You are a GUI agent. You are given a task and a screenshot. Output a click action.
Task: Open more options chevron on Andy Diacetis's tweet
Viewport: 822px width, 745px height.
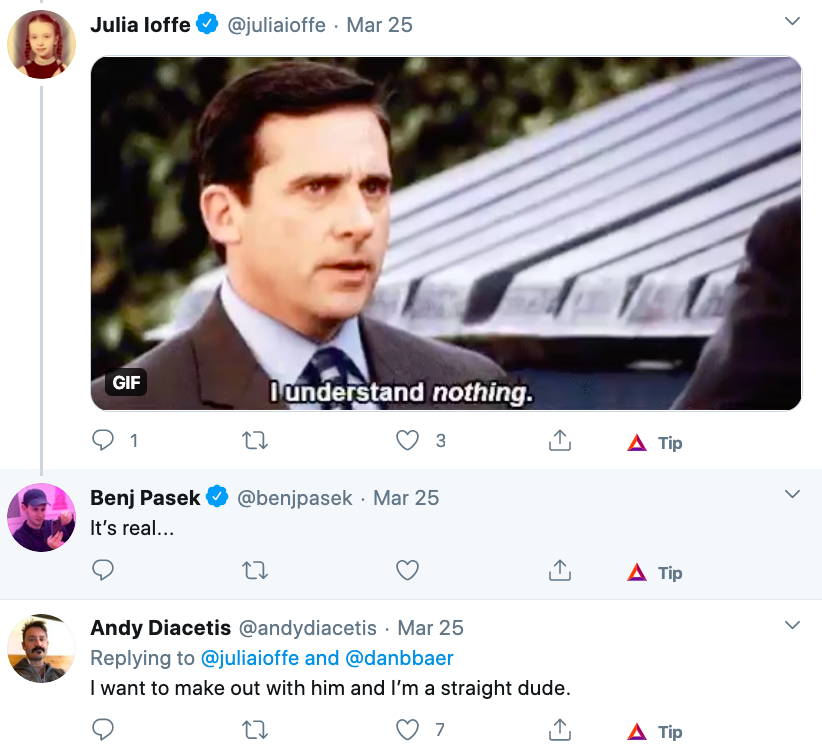click(x=792, y=625)
